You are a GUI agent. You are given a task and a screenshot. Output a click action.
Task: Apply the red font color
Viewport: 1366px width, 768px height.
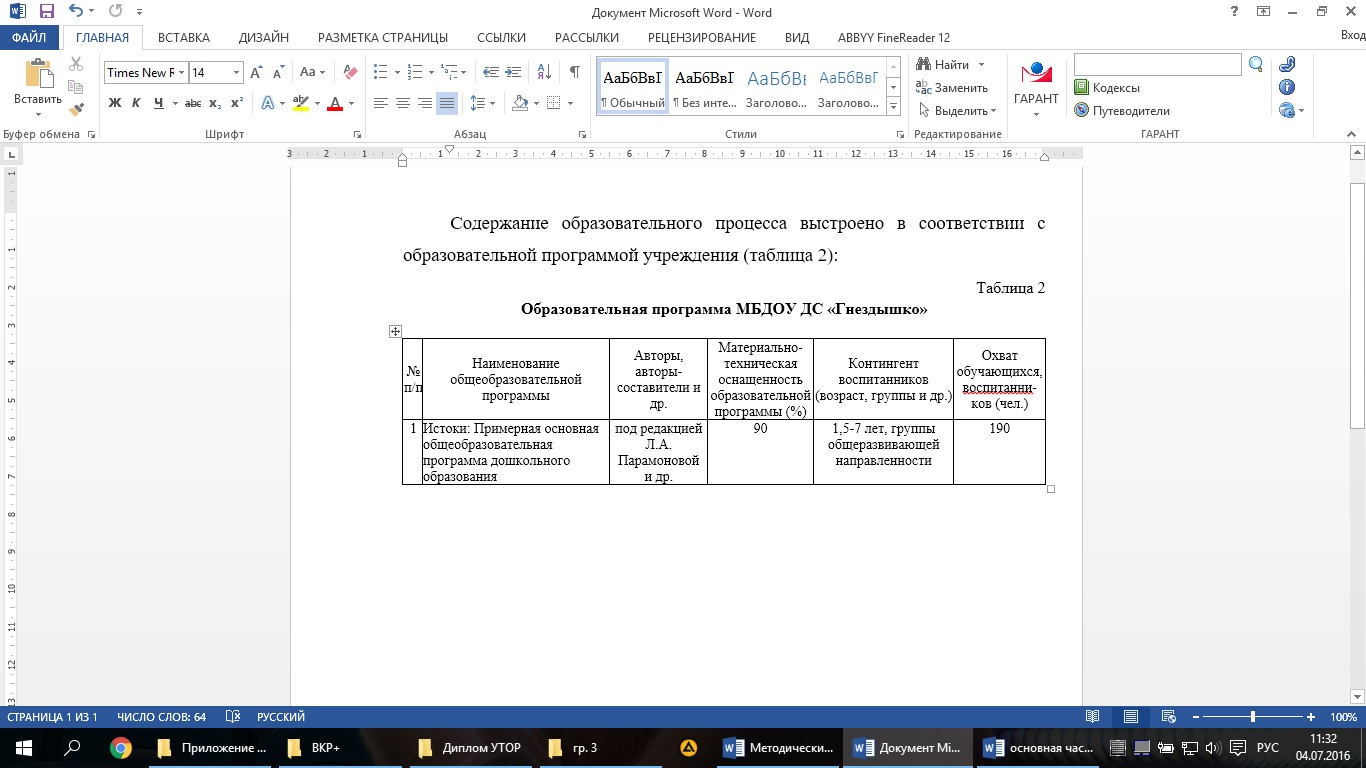point(335,103)
